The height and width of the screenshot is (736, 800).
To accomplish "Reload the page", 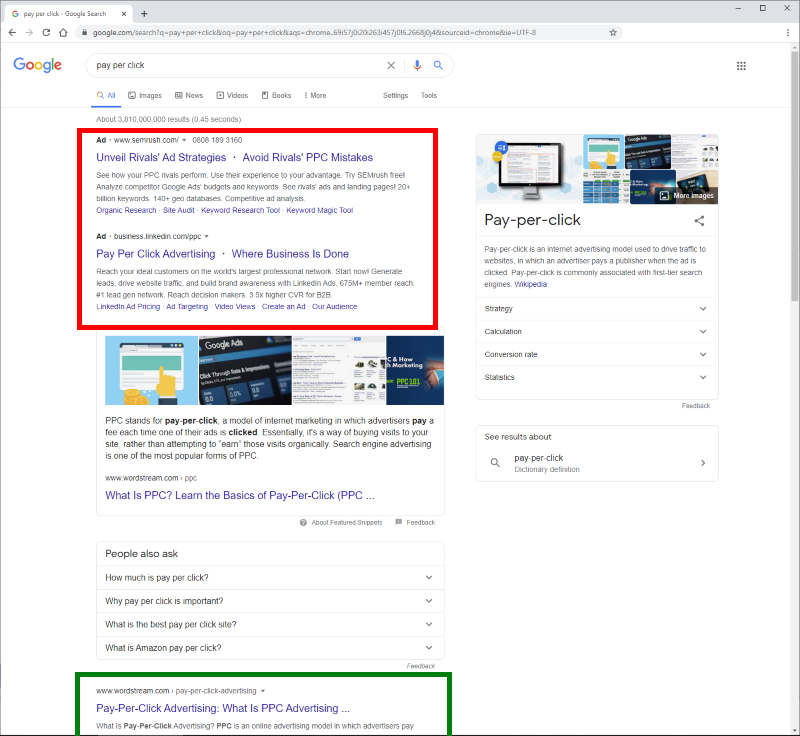I will pos(46,33).
